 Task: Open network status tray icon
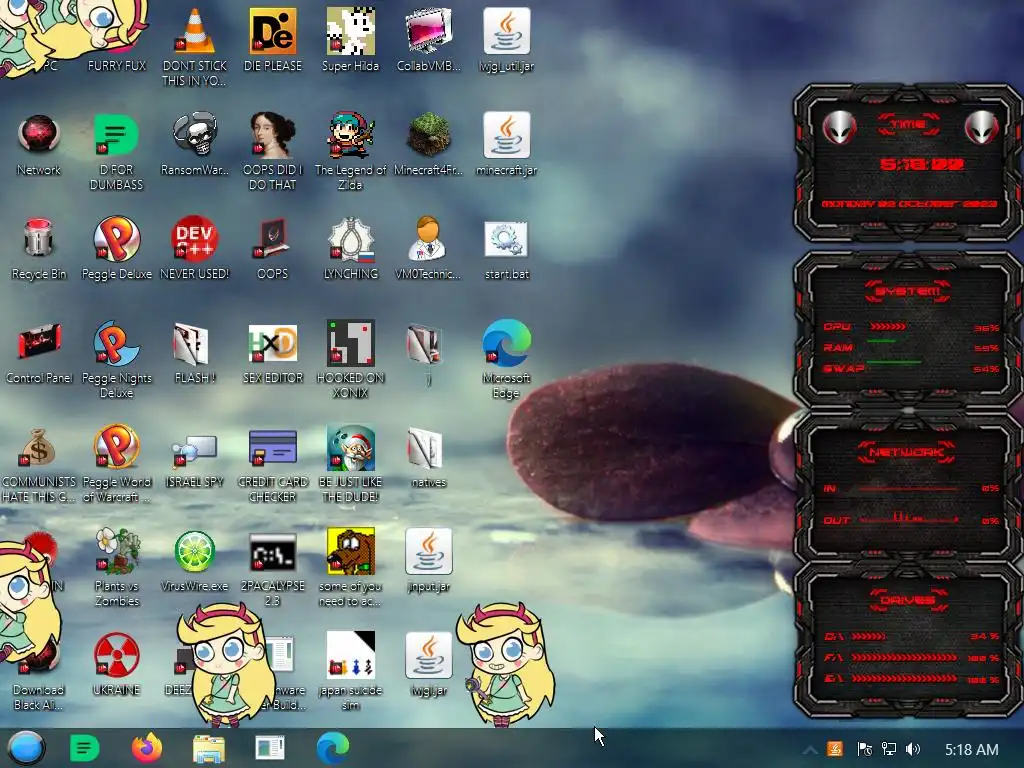pos(888,749)
